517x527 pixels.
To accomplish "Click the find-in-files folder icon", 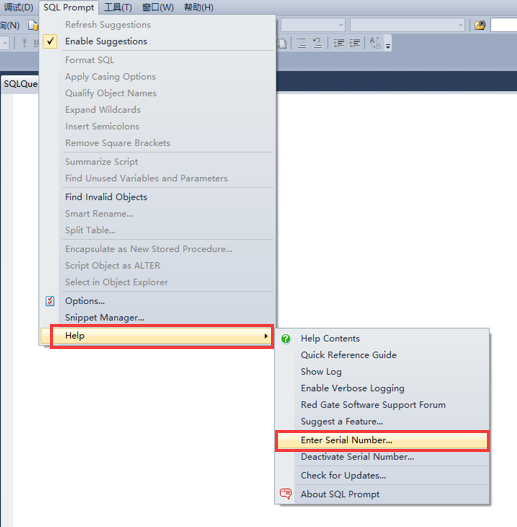I will pyautogui.click(x=480, y=25).
